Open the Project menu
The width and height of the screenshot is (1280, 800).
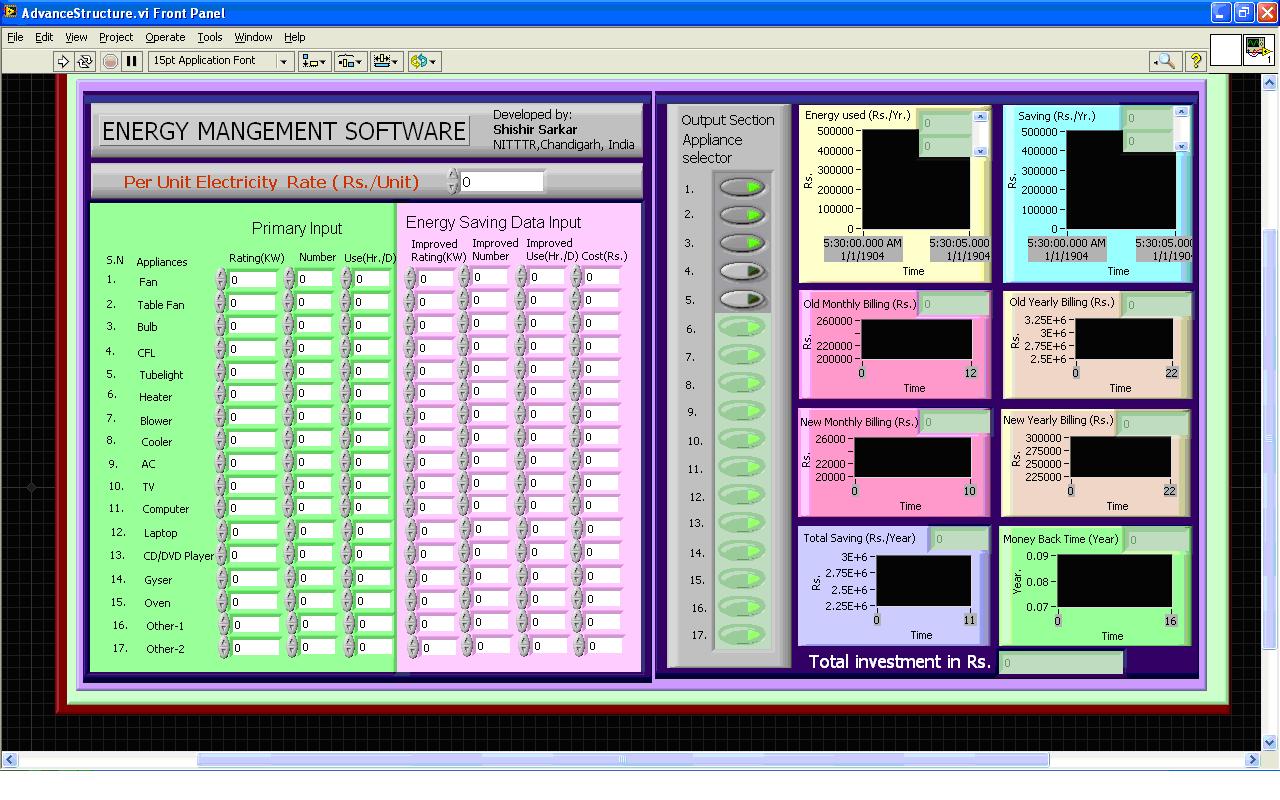pos(116,37)
